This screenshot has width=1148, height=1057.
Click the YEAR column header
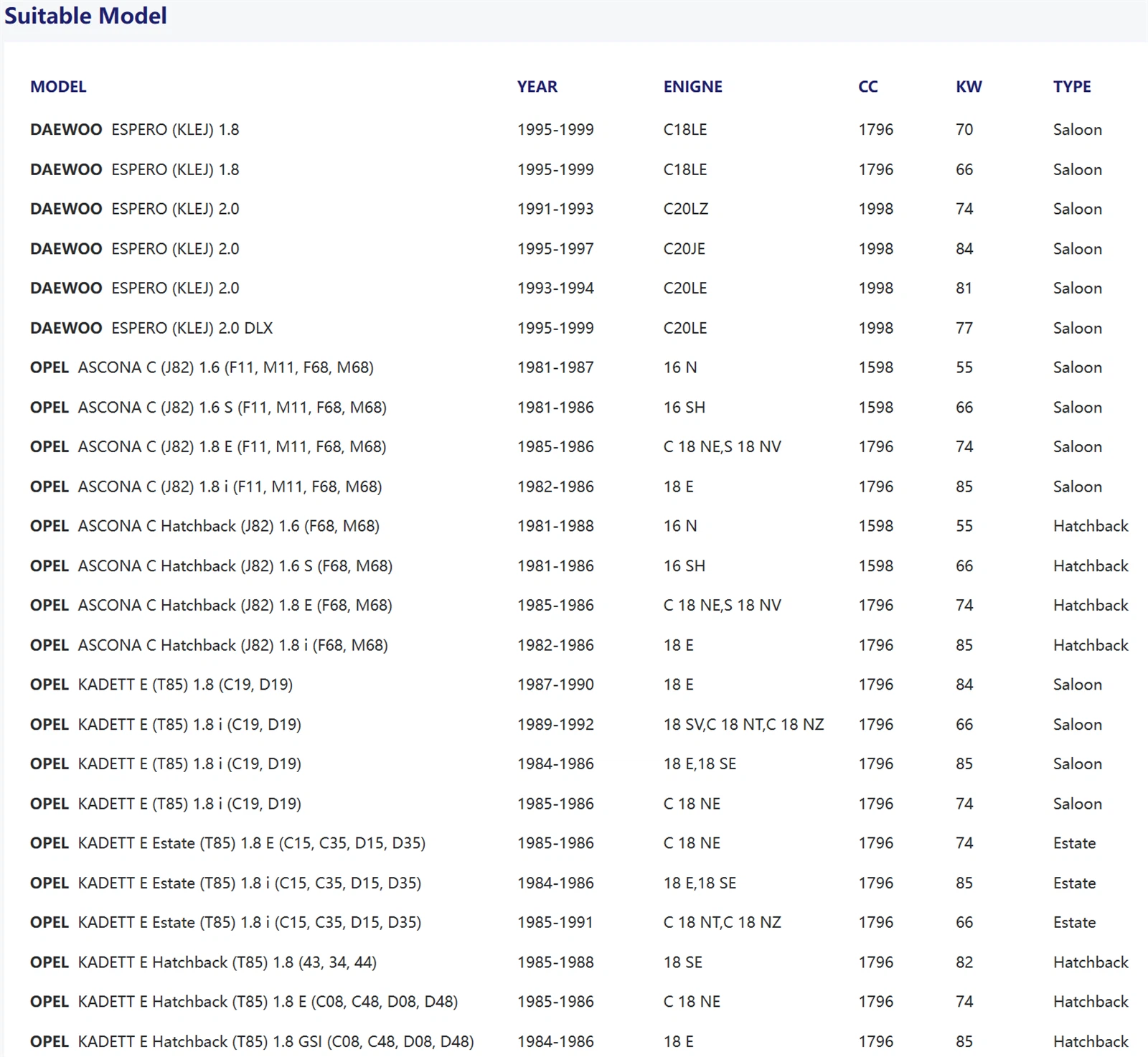tap(537, 87)
